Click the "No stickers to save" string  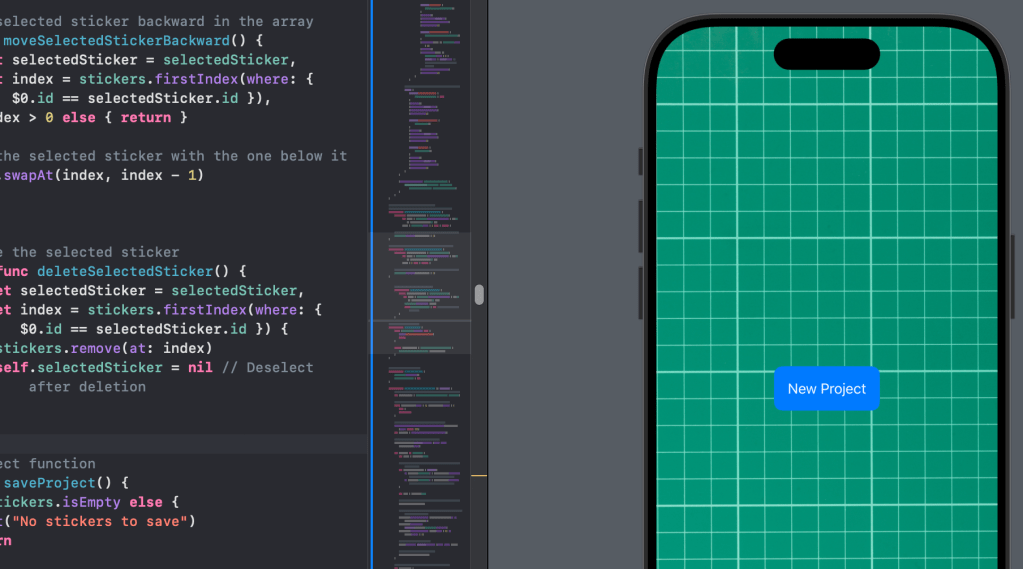tap(101, 521)
